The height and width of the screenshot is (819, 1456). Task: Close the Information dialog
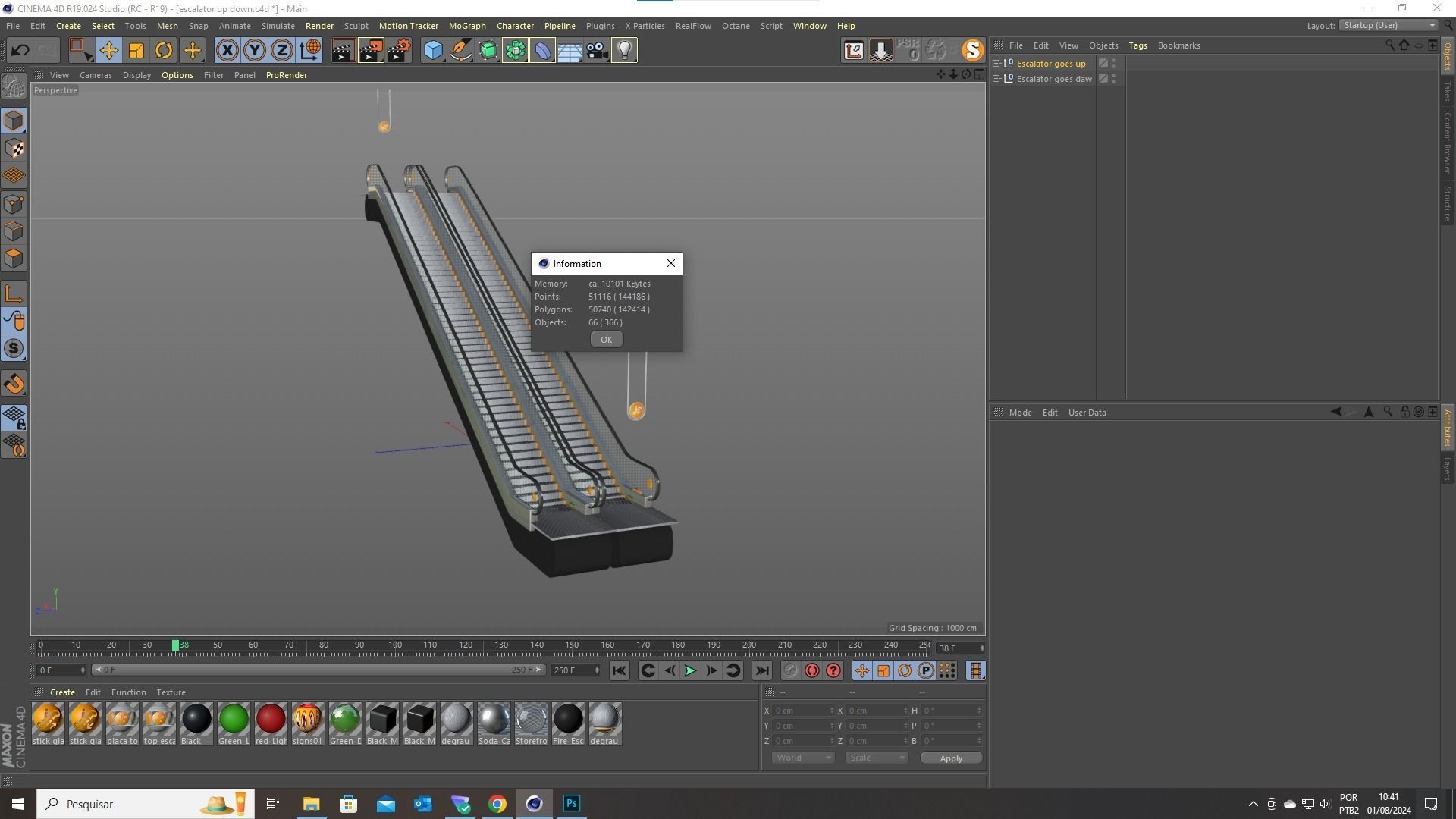point(671,264)
